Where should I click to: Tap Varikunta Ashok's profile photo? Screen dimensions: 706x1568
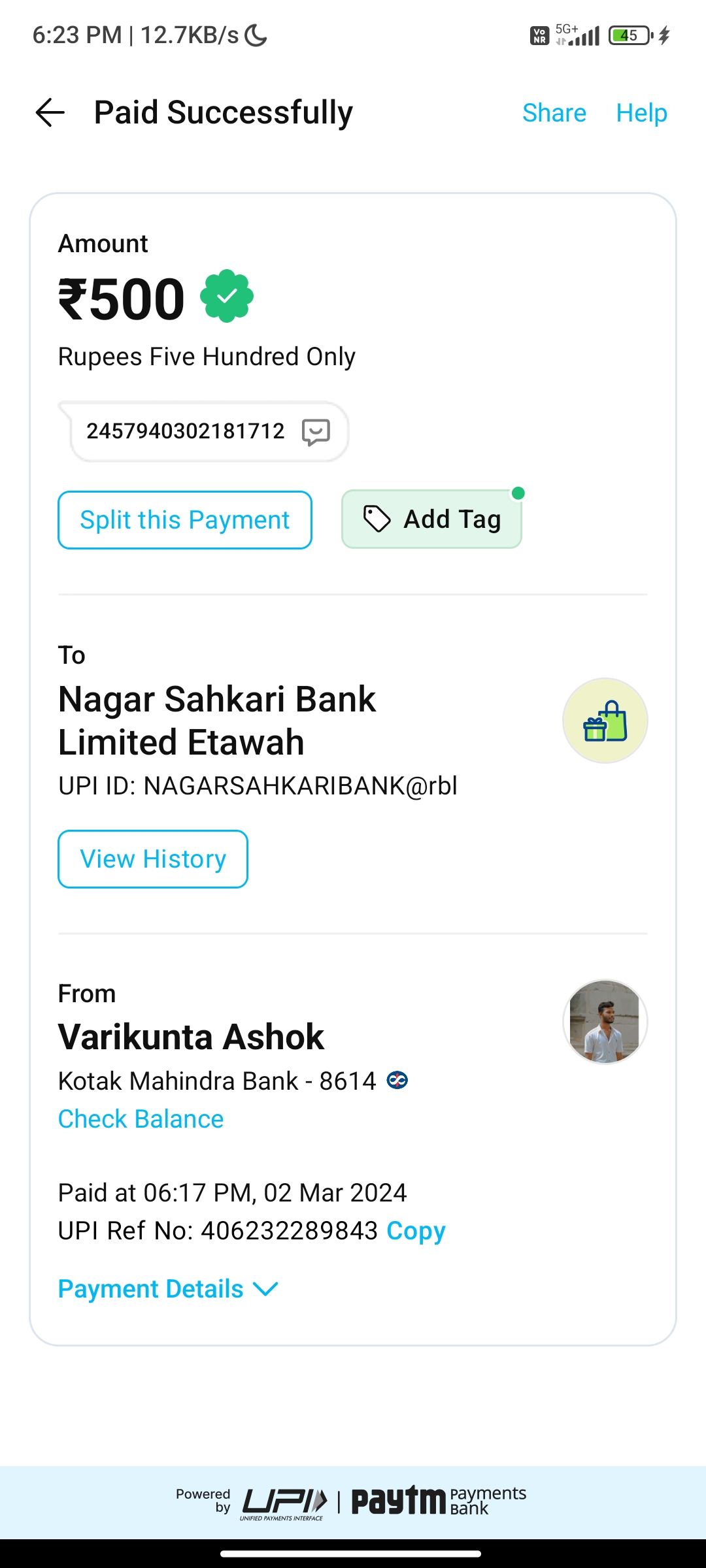point(605,1022)
